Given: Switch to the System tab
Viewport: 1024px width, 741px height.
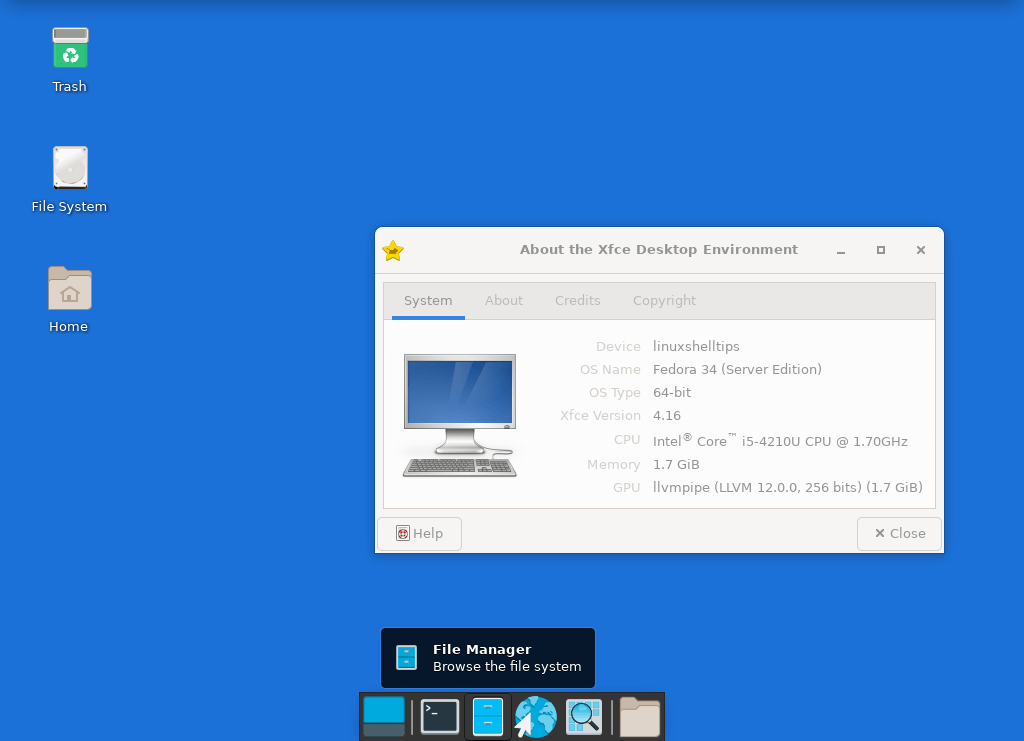Looking at the screenshot, I should pos(428,300).
